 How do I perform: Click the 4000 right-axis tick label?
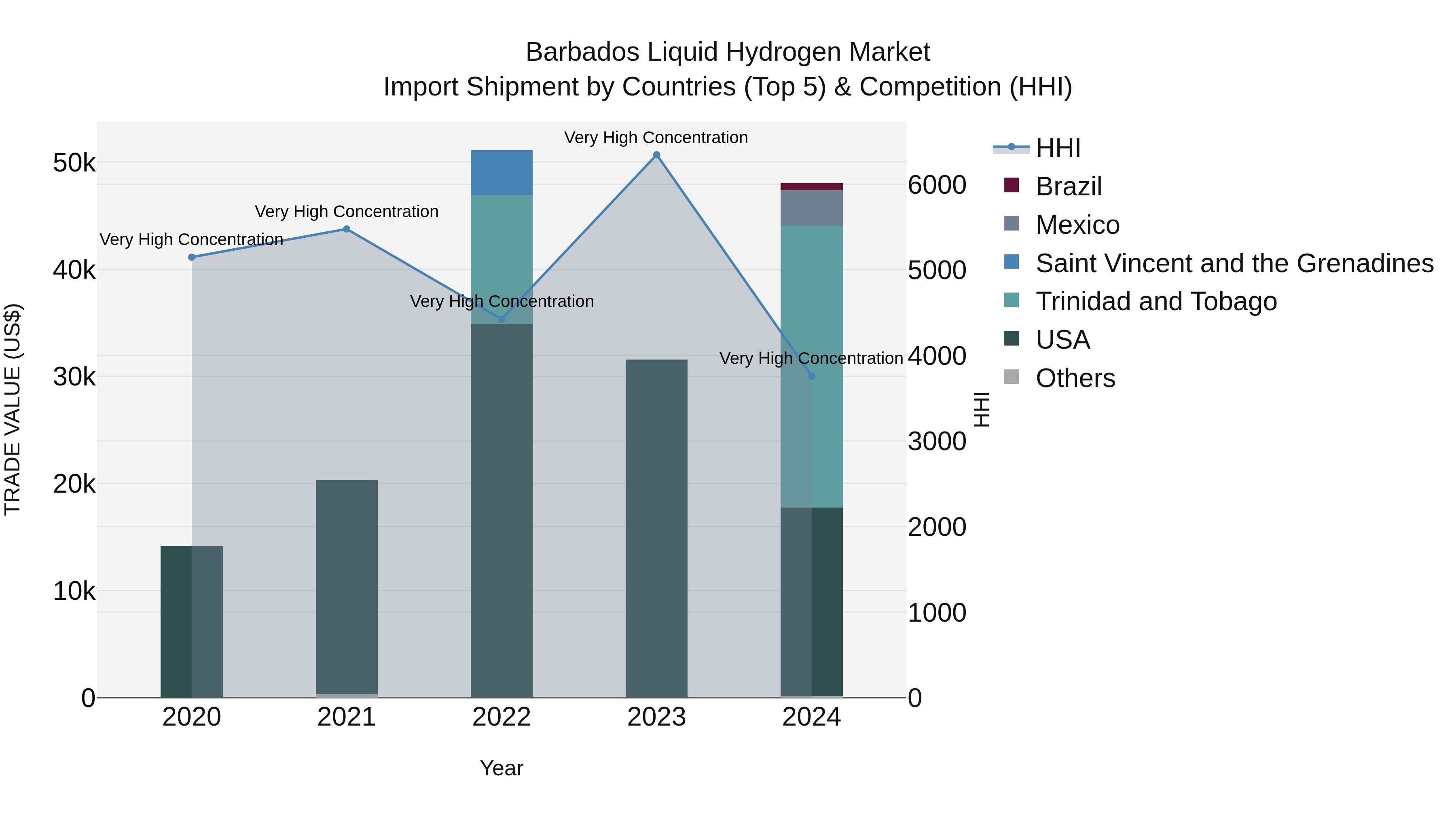(x=937, y=356)
